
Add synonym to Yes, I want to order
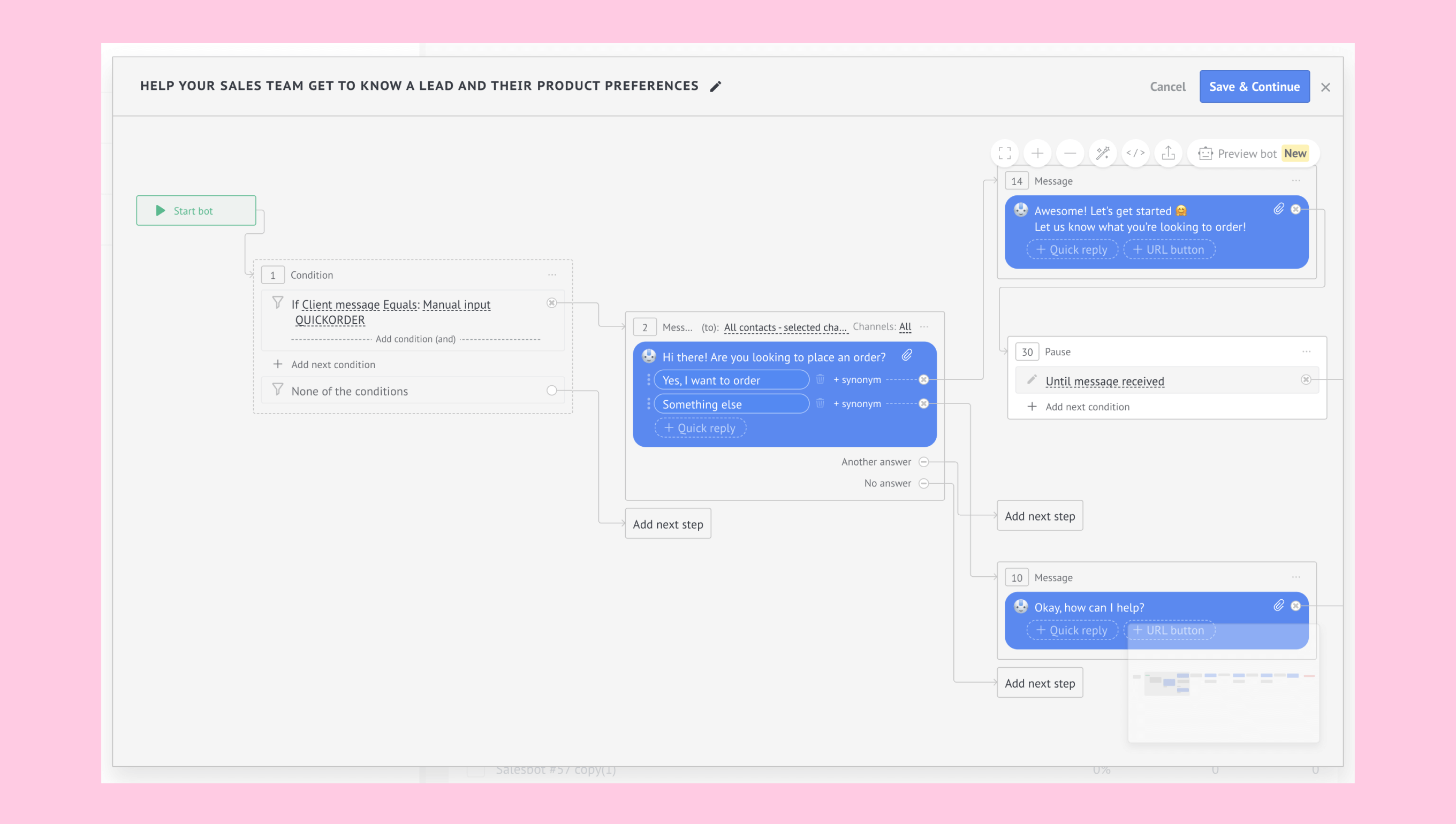(857, 380)
